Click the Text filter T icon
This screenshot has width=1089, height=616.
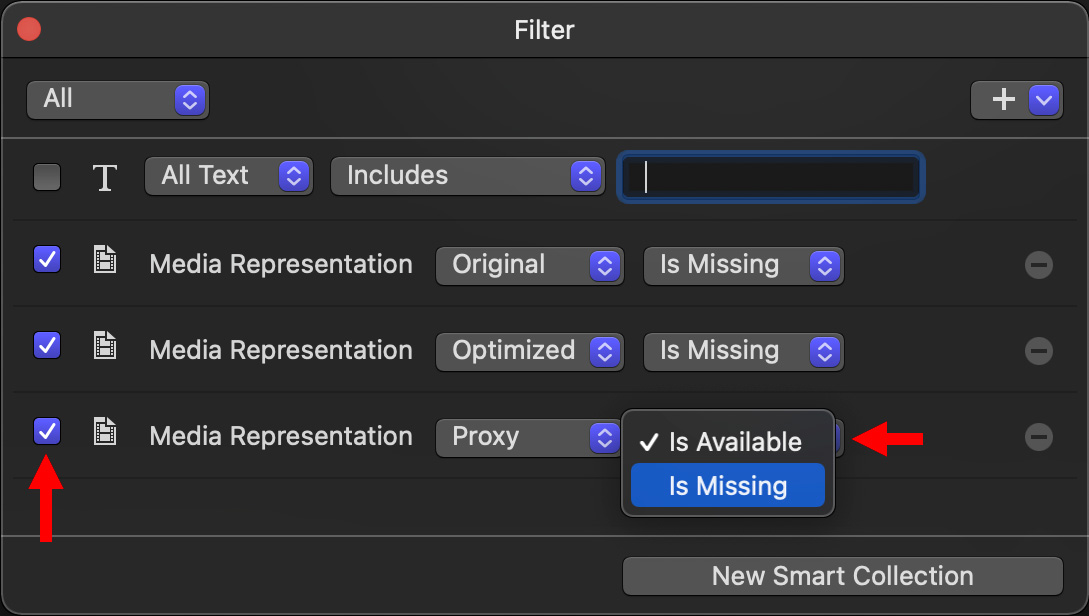click(105, 177)
